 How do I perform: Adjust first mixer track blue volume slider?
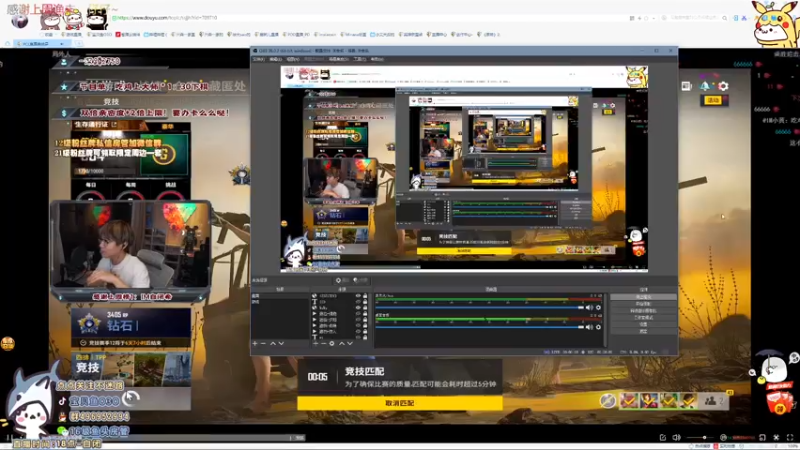[480, 308]
